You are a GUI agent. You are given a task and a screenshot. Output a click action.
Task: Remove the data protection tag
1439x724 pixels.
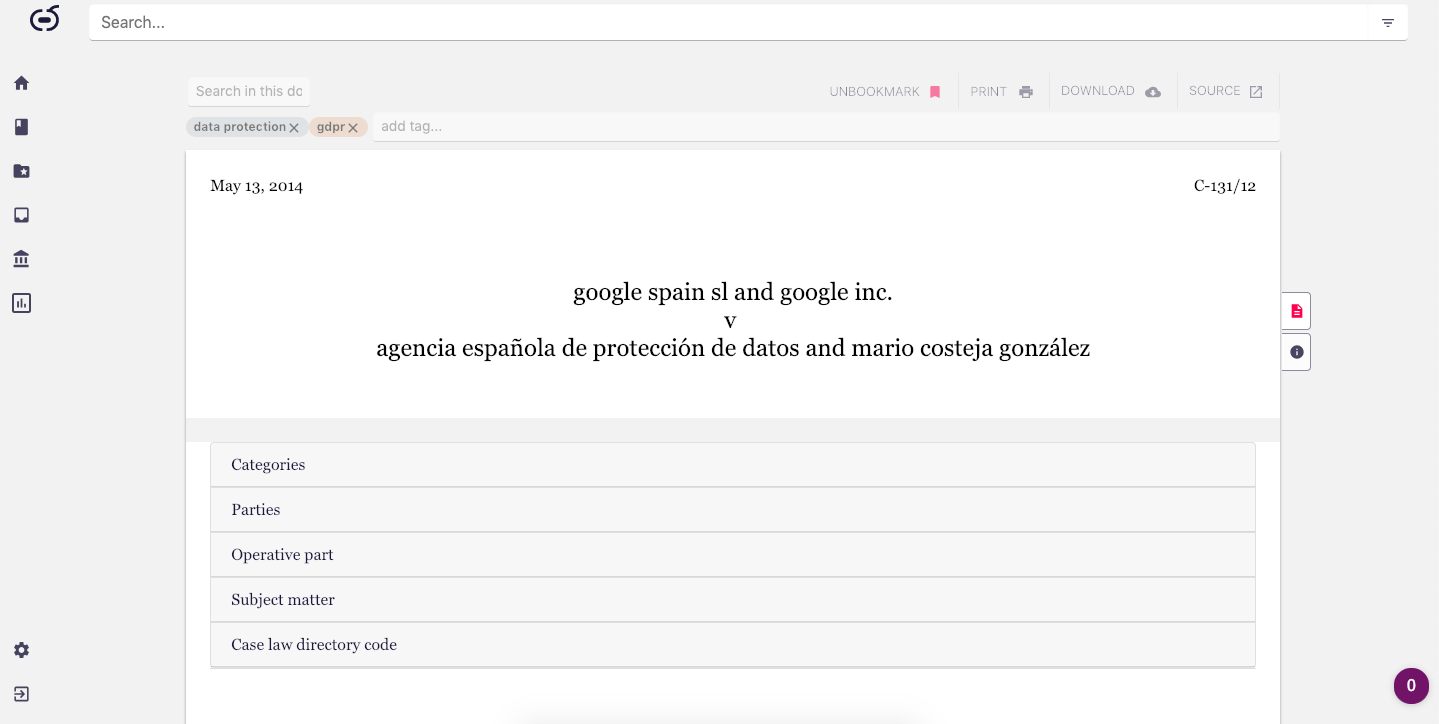tap(294, 128)
